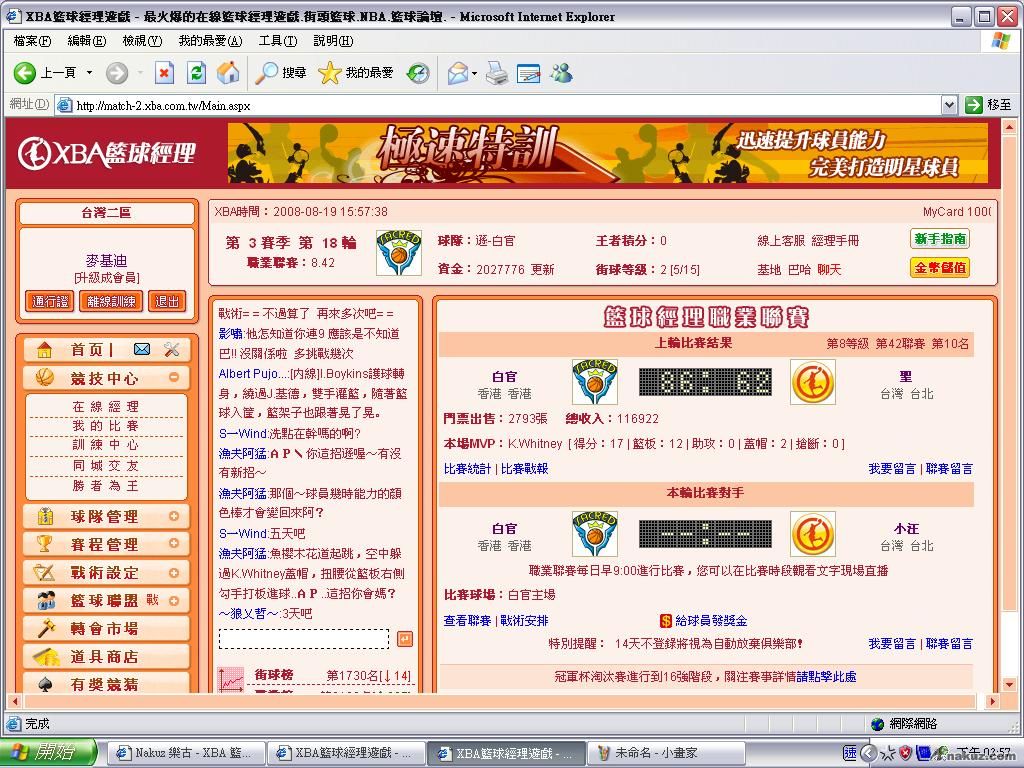Expand the 球隊管理 menu section
The width and height of the screenshot is (1024, 768).
tap(174, 516)
